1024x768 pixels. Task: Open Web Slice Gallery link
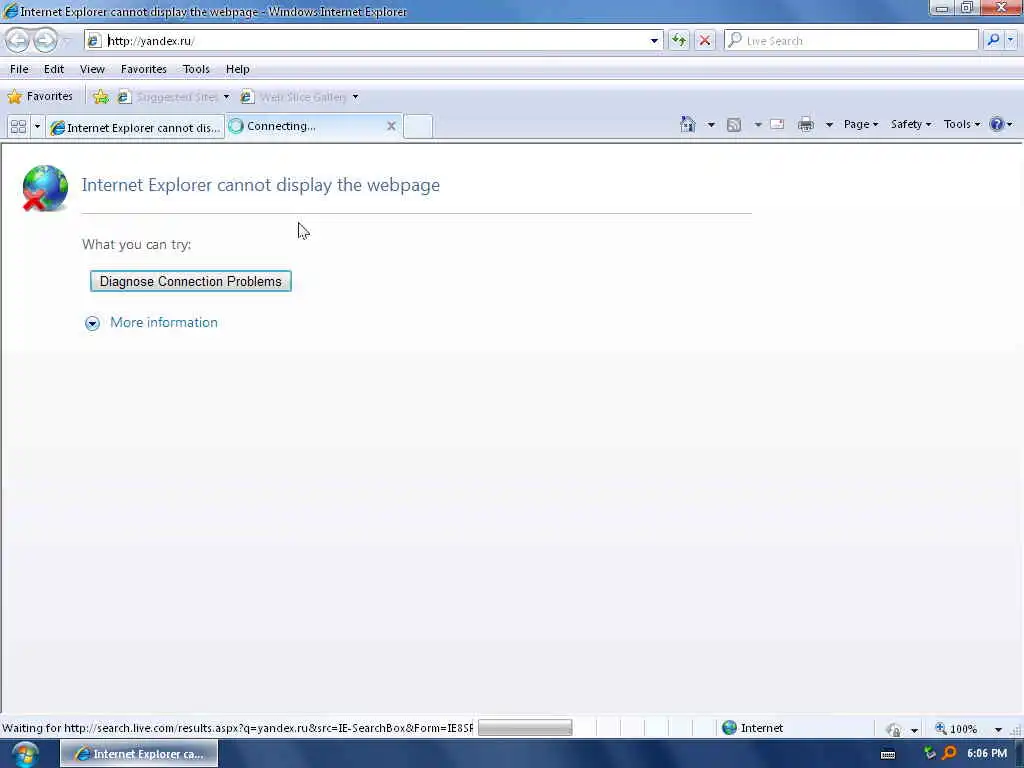point(294,97)
